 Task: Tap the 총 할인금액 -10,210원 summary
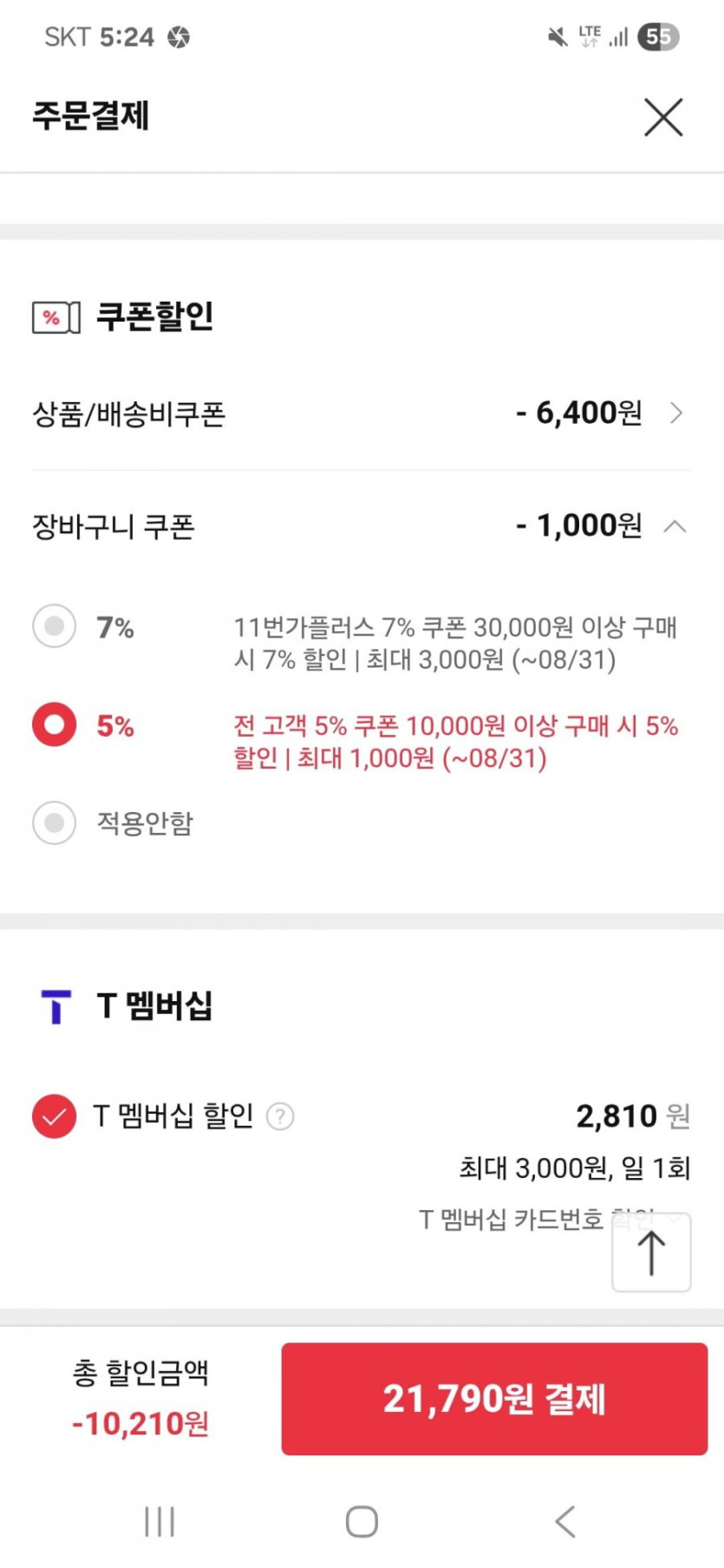pyautogui.click(x=140, y=1398)
